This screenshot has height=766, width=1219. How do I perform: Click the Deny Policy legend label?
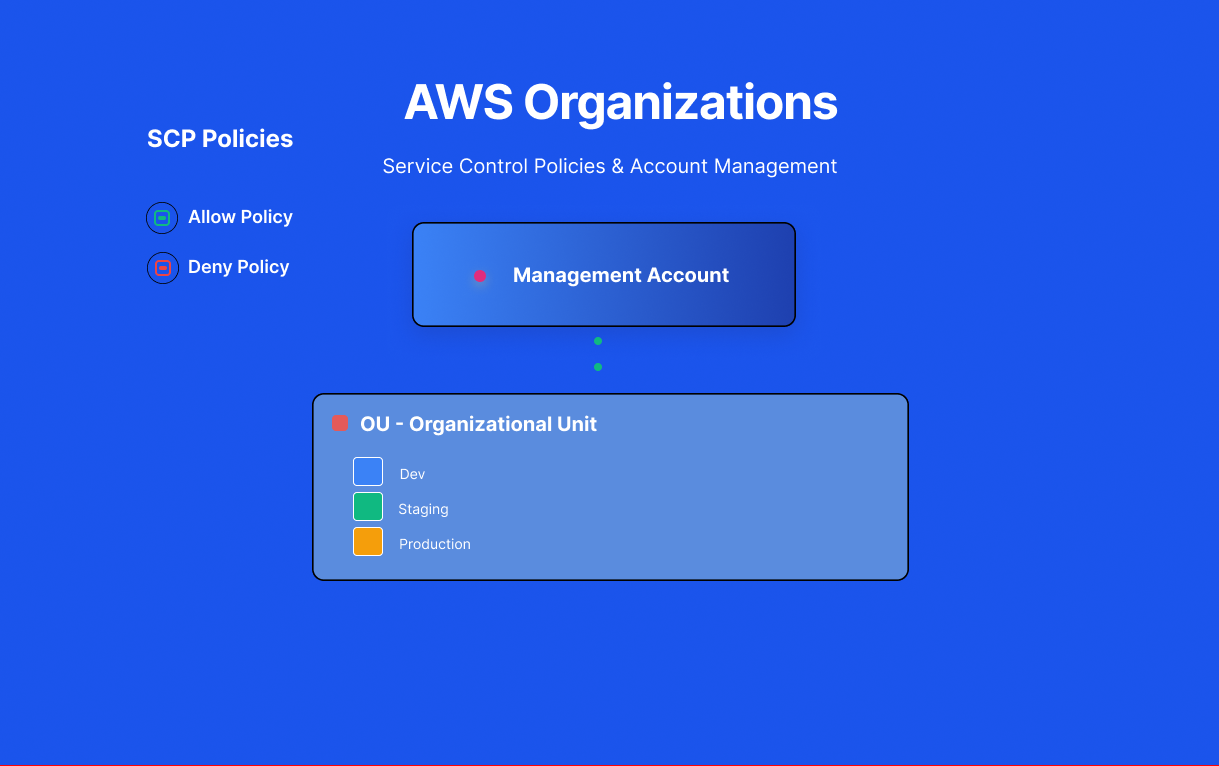[239, 267]
